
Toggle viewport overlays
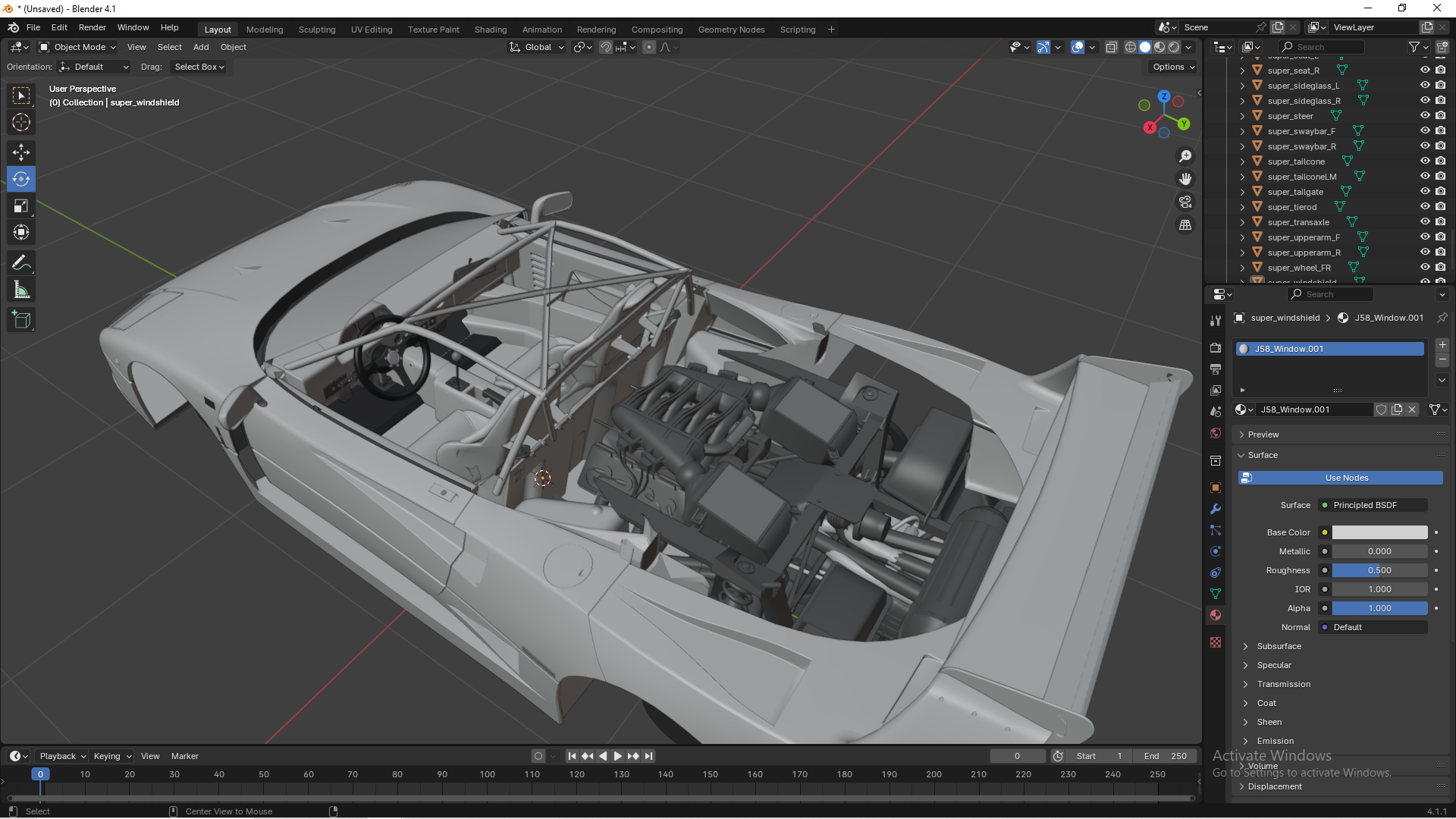(x=1078, y=47)
